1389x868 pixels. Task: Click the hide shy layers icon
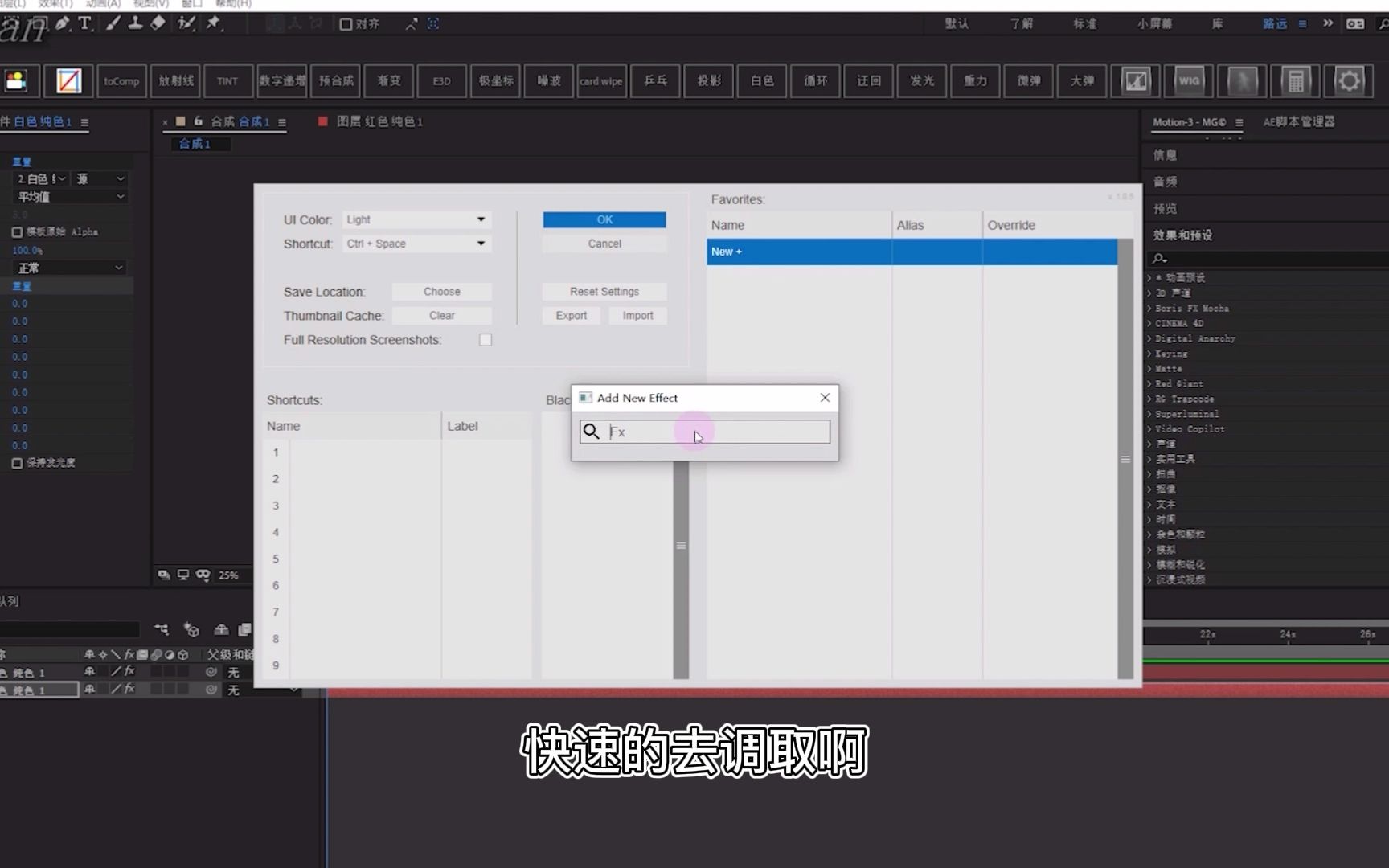click(221, 629)
